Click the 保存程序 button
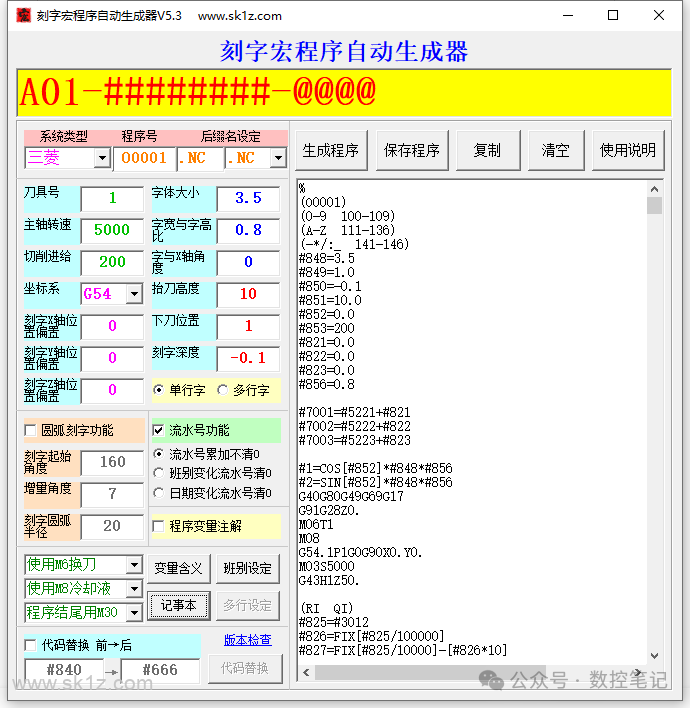Screen dimensions: 690x708 (412, 150)
